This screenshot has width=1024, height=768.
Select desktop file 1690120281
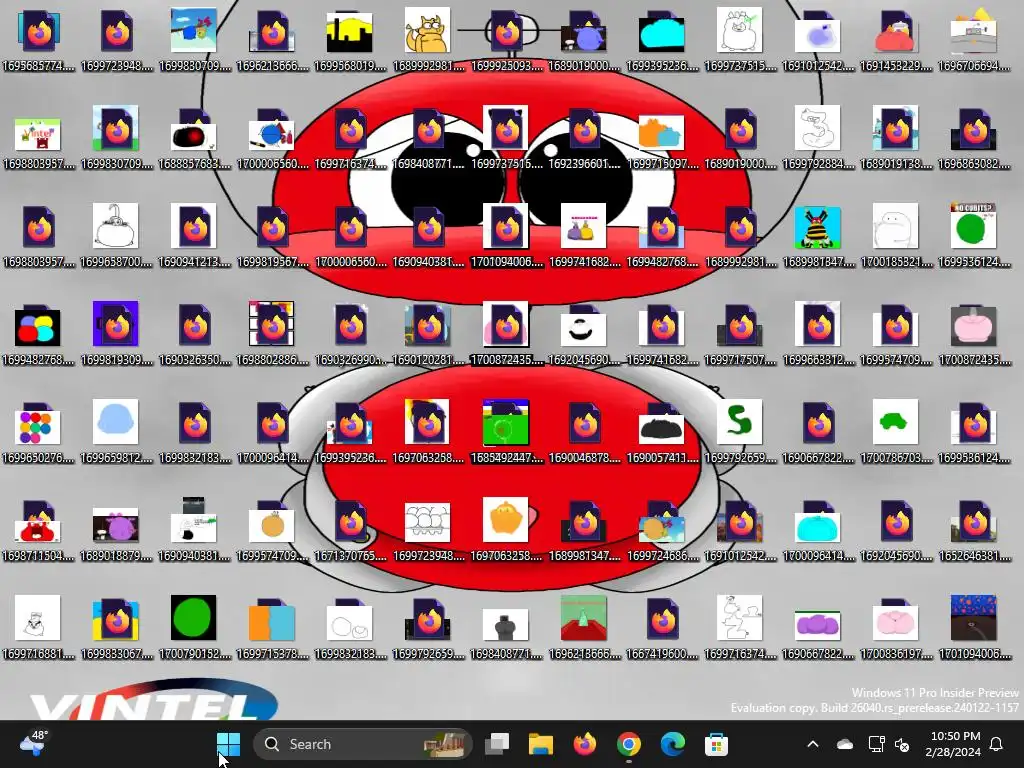[428, 334]
